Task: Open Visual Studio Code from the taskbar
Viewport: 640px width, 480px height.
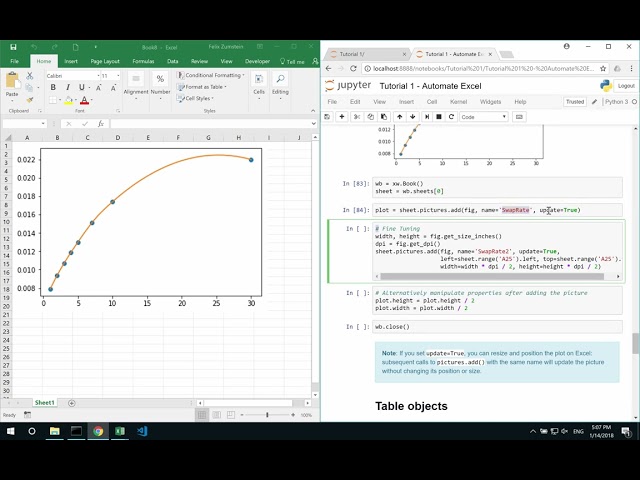Action: [x=142, y=431]
